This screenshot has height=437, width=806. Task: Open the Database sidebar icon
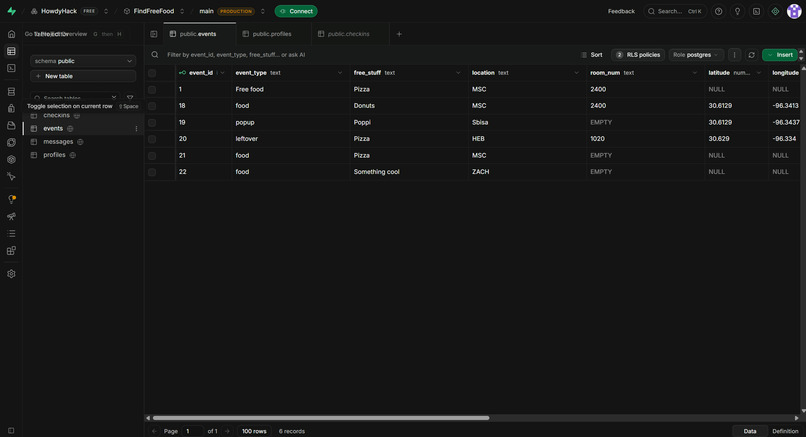click(x=11, y=92)
